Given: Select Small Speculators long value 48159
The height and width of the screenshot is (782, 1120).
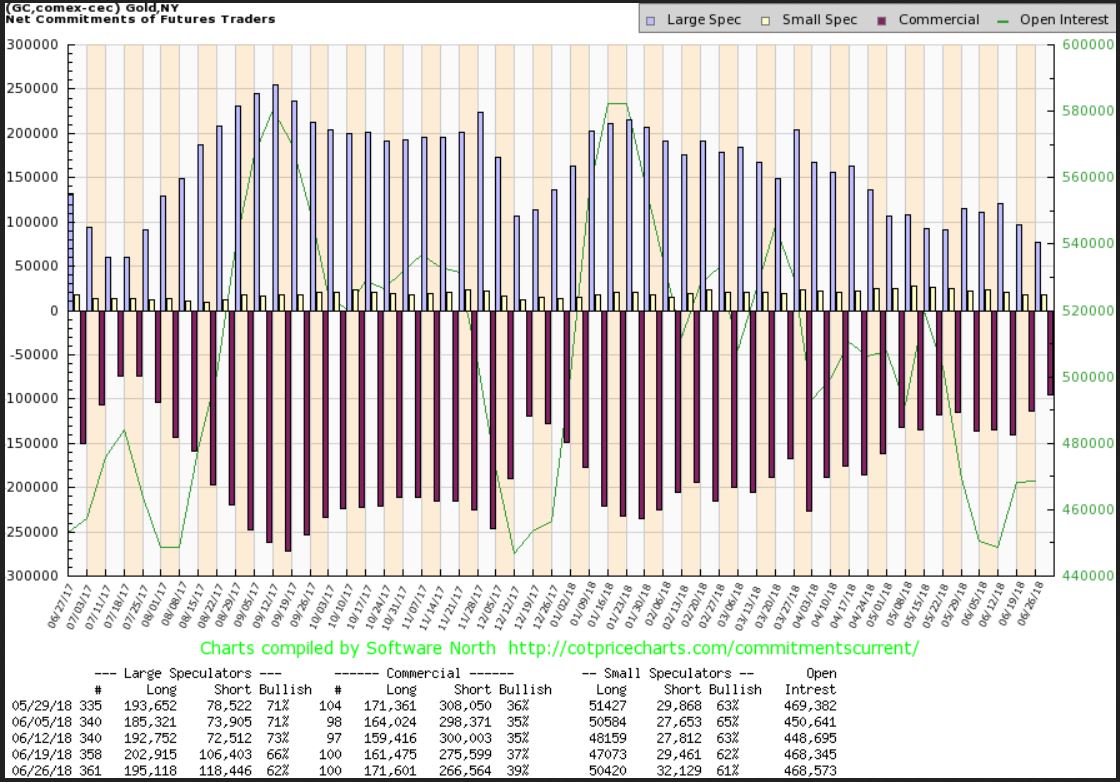Looking at the screenshot, I should [608, 738].
